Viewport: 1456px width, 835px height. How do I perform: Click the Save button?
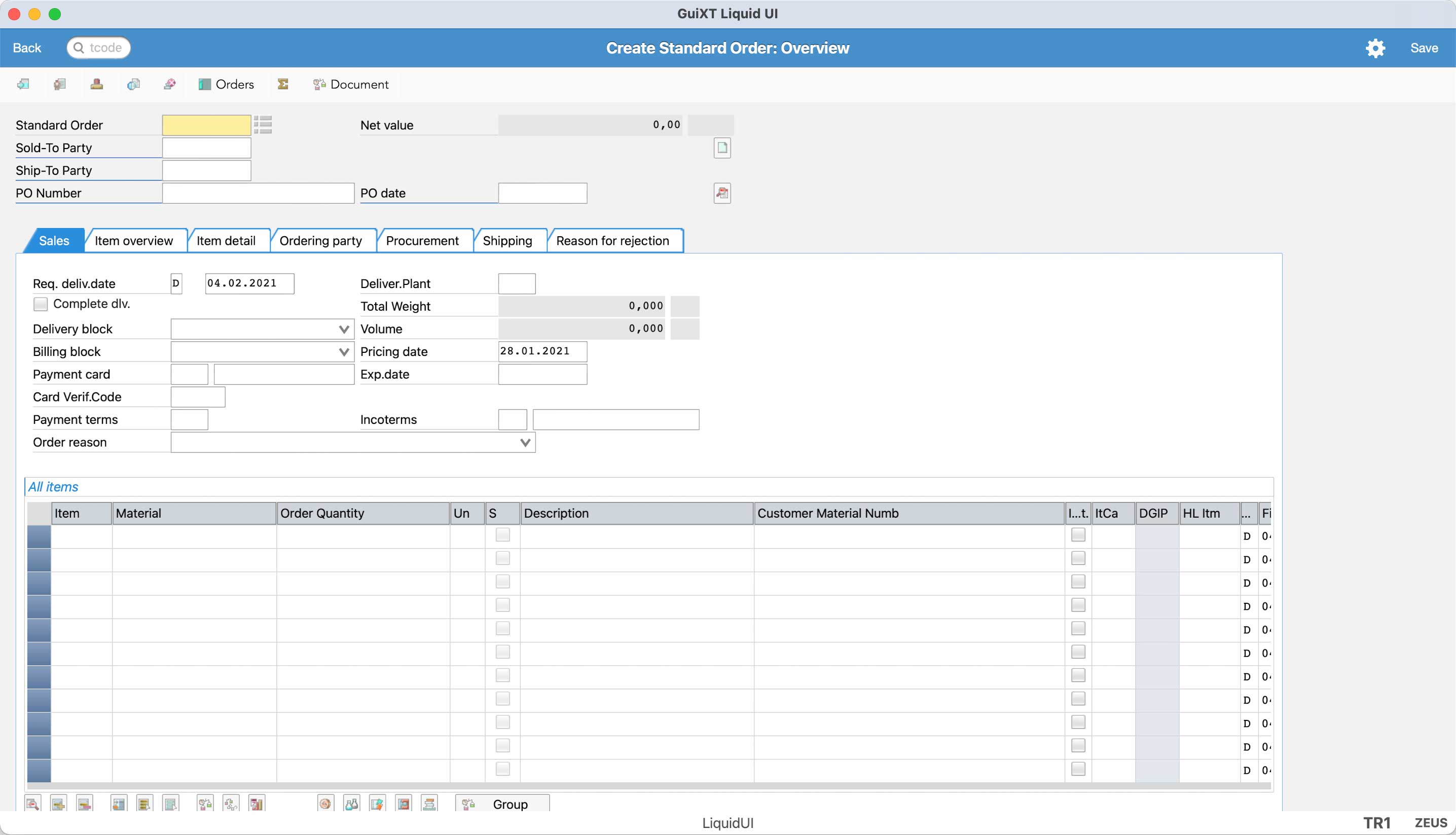(x=1424, y=48)
